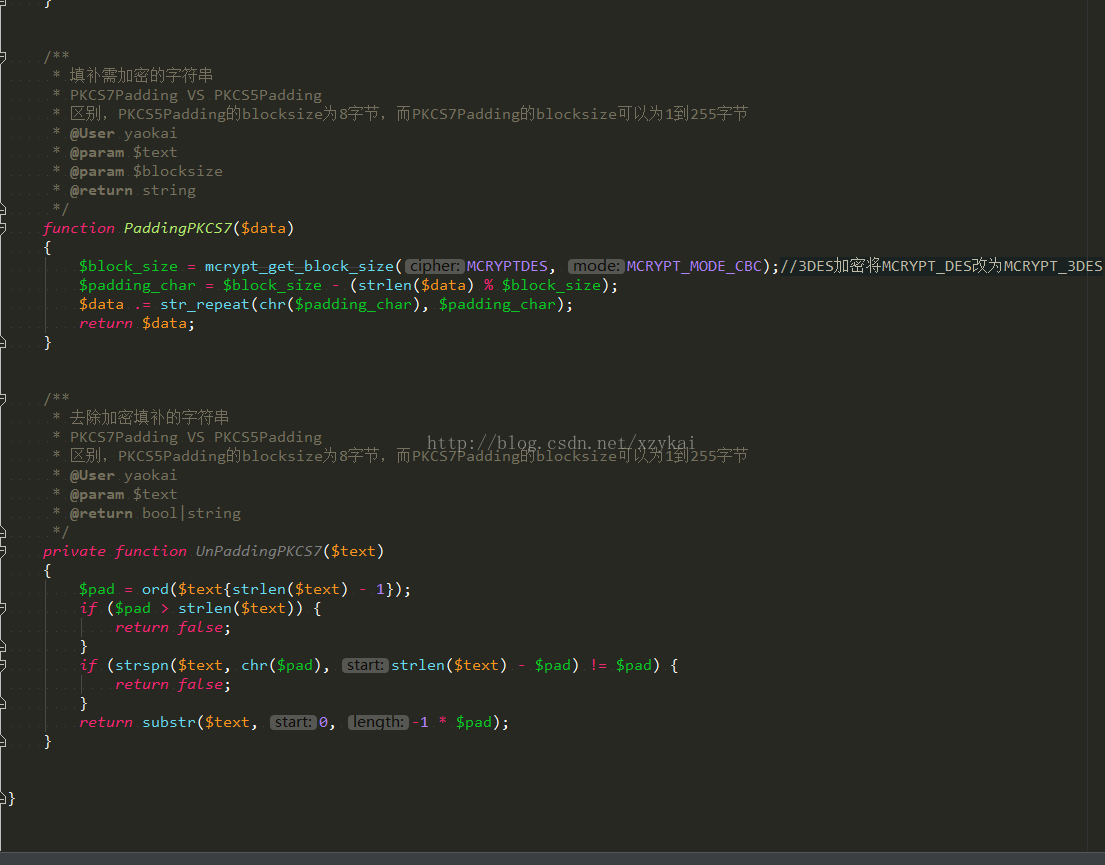Click '$pad' variable in 'ord' assignment line
This screenshot has height=865, width=1105.
pyautogui.click(x=97, y=589)
